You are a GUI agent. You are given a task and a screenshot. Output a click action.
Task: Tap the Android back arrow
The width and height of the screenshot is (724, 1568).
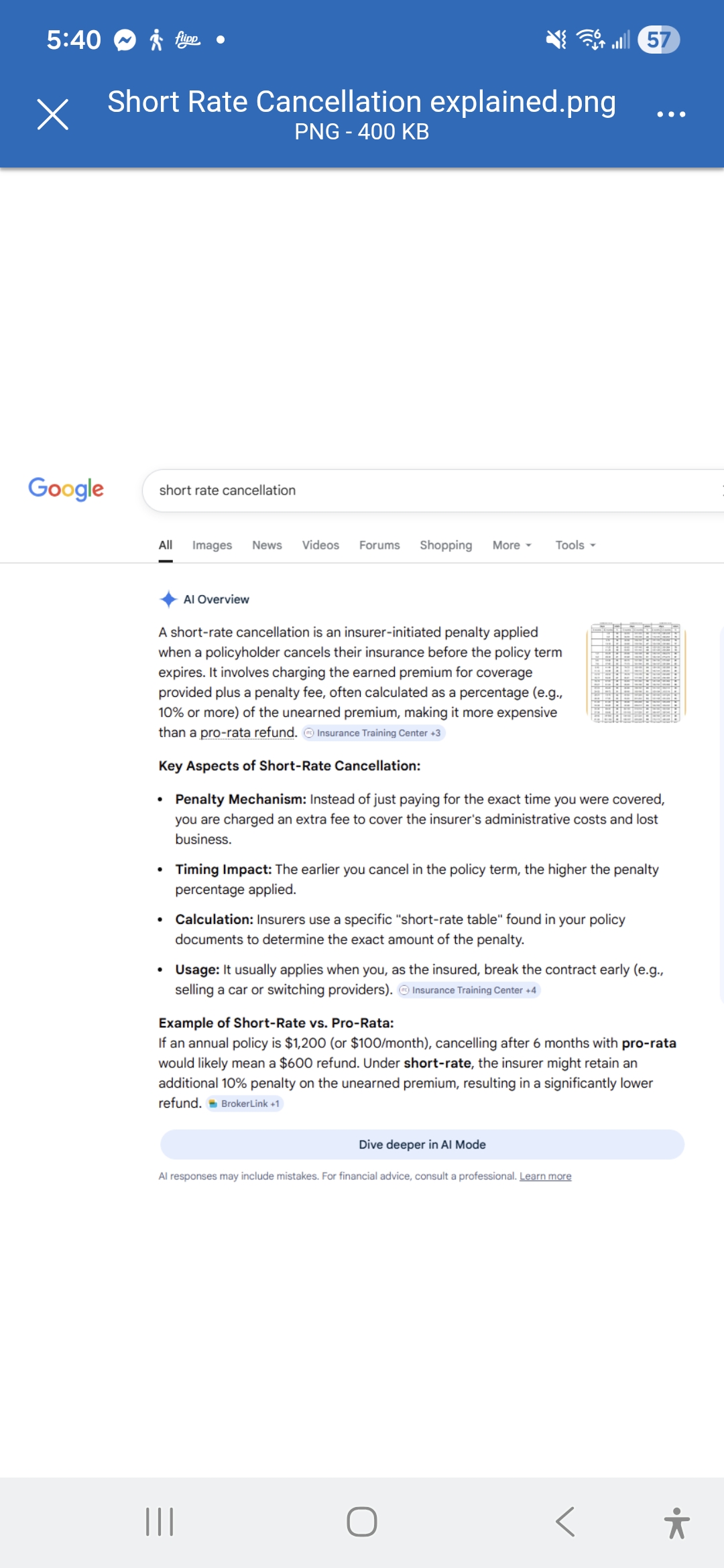coord(565,1521)
